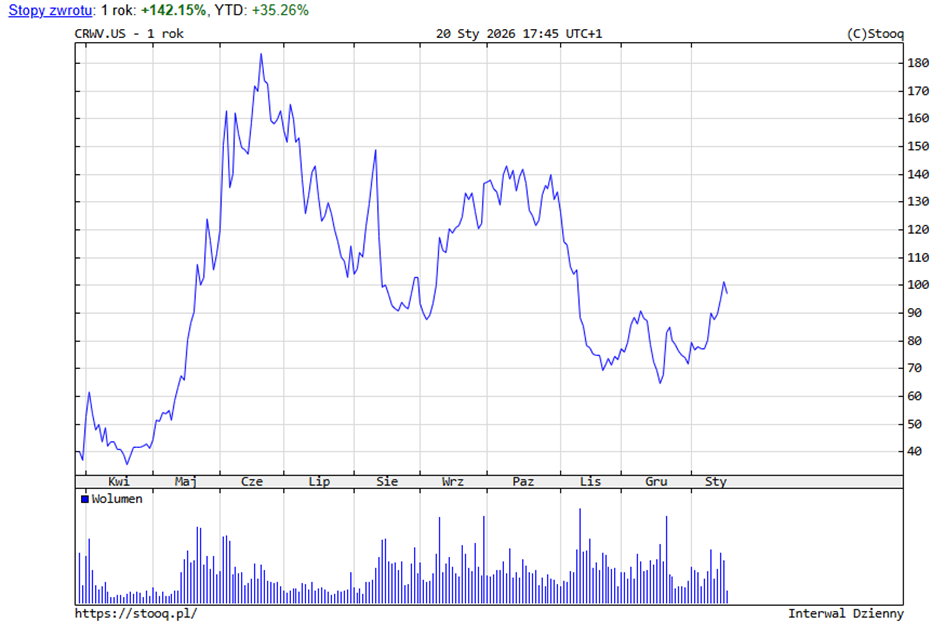Image resolution: width=945 pixels, height=636 pixels.
Task: Select the Paz month axis label
Action: [523, 482]
